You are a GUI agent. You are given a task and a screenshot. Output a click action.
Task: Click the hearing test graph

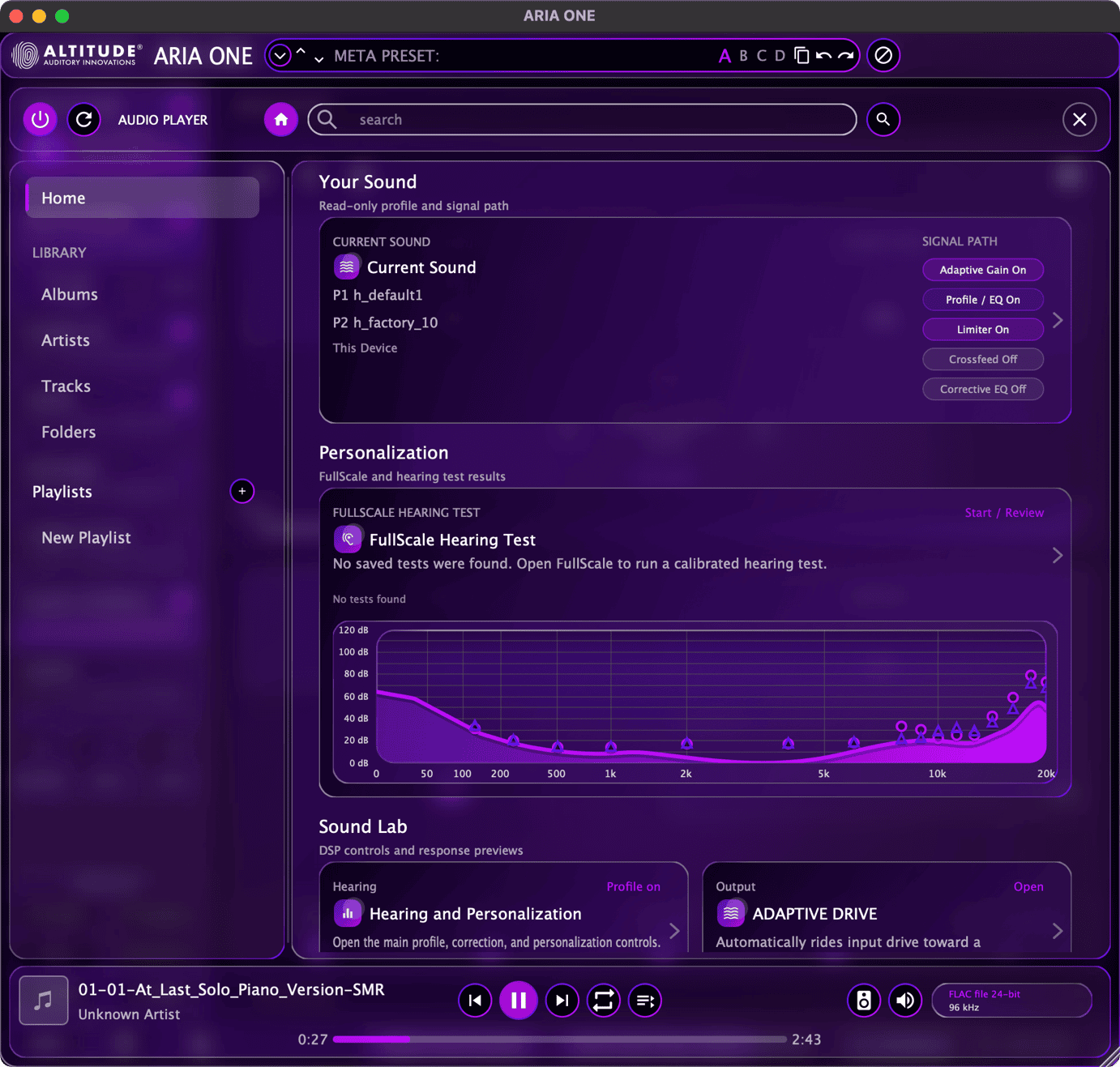(x=695, y=702)
